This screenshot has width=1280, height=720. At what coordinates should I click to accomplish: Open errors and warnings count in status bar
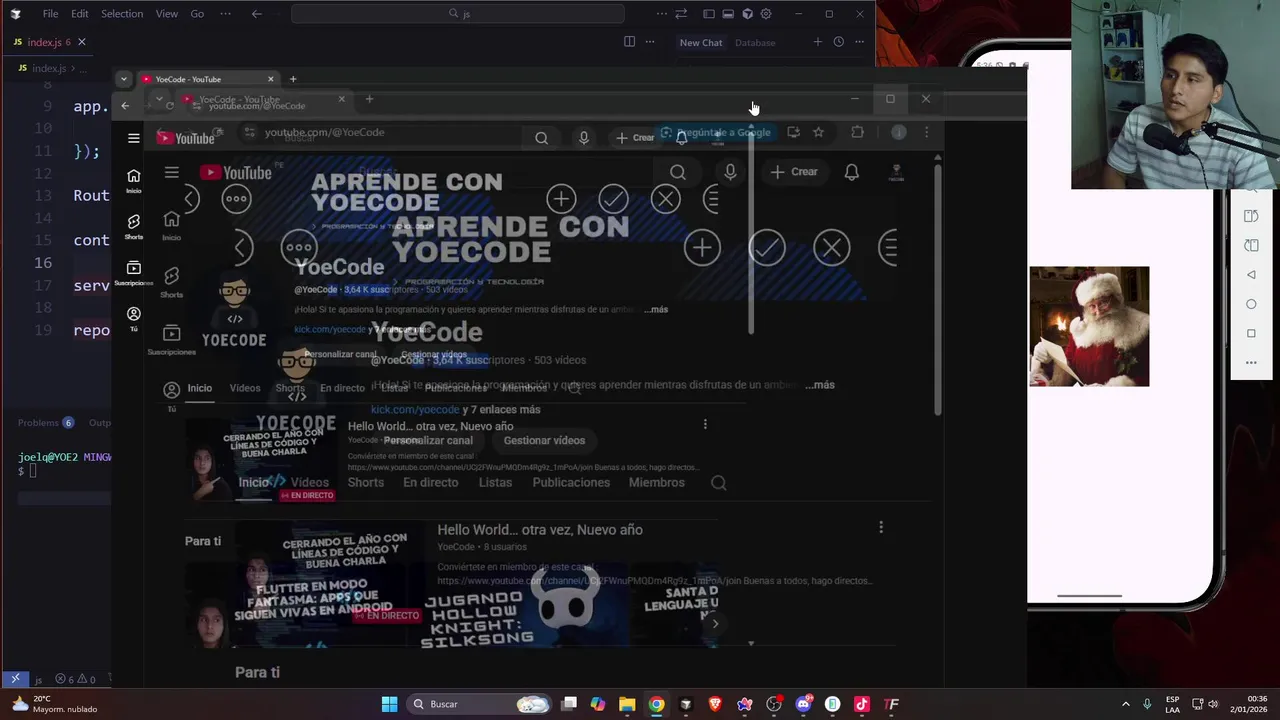(75, 680)
